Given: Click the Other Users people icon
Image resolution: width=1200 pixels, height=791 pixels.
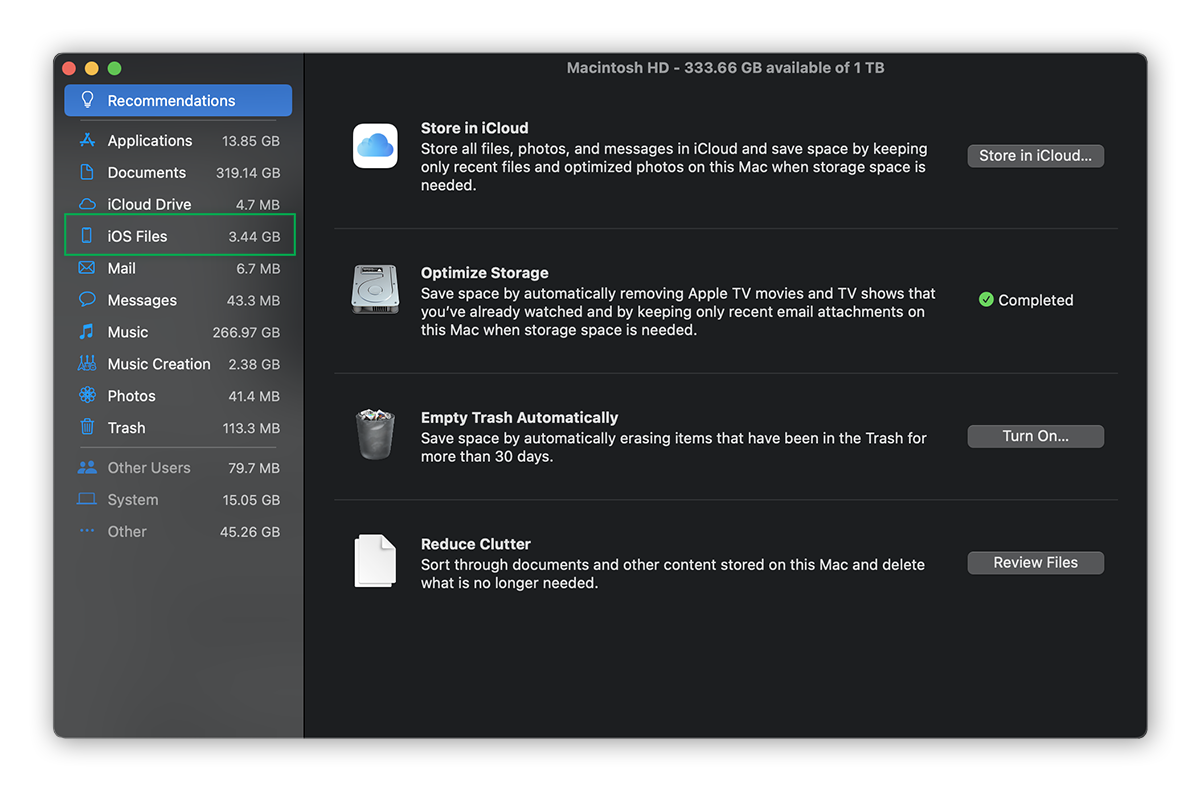Looking at the screenshot, I should tap(87, 467).
